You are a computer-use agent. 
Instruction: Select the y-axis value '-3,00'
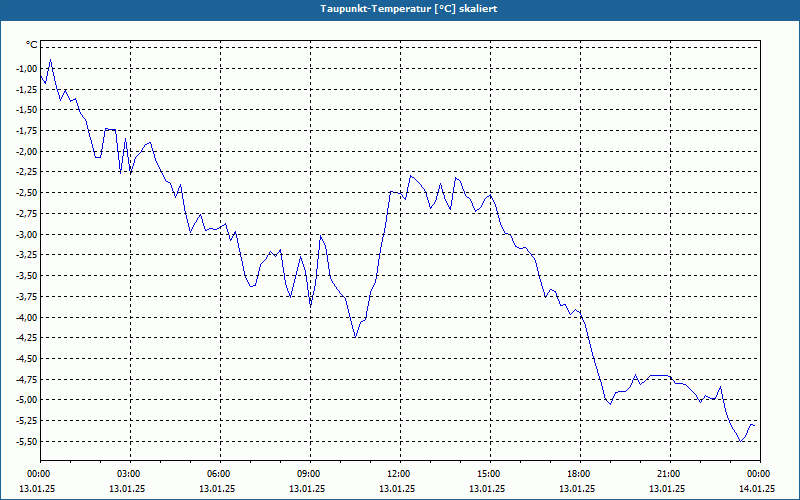[27, 234]
